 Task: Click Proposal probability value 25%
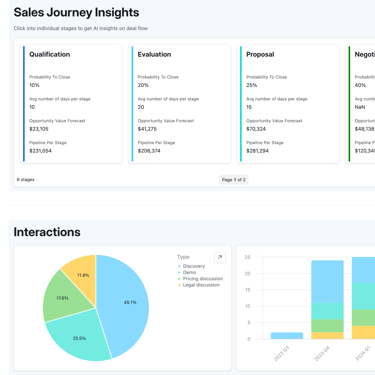[x=252, y=85]
